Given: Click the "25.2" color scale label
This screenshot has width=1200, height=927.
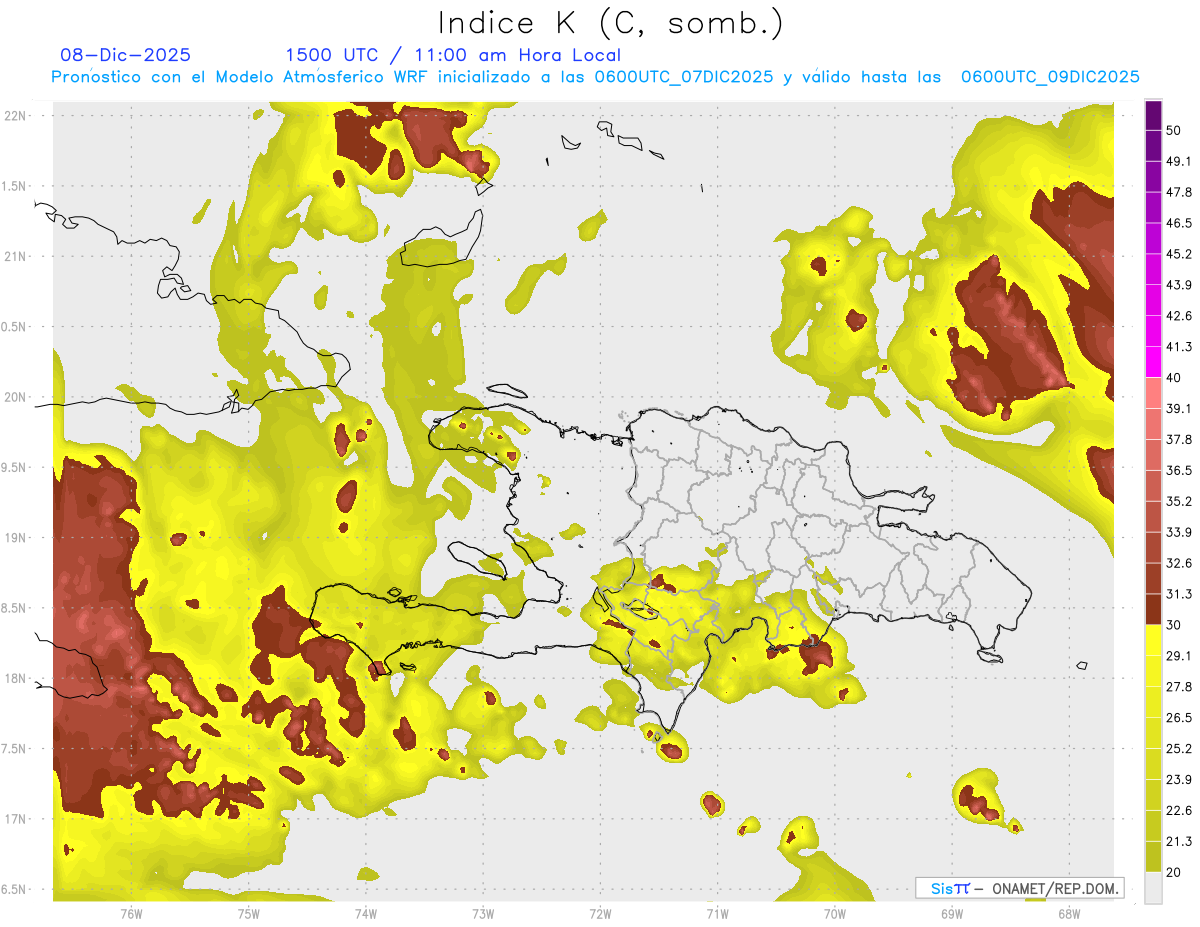Looking at the screenshot, I should coord(1179,749).
